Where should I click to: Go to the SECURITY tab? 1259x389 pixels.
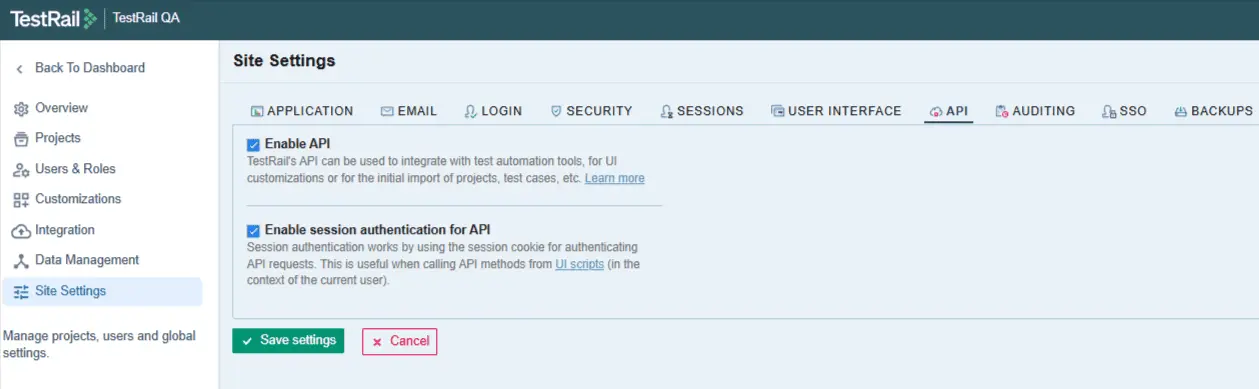click(x=591, y=112)
